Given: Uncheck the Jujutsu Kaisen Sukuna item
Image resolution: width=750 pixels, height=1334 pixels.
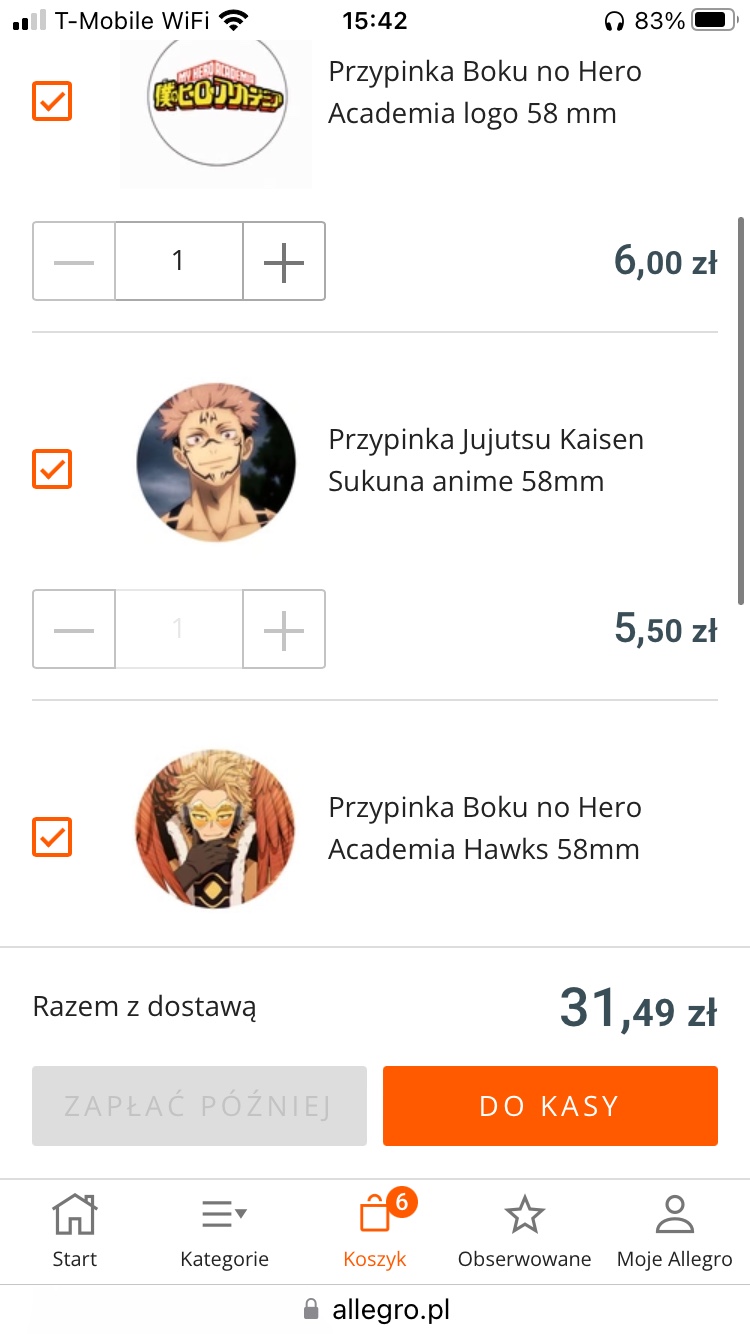Looking at the screenshot, I should (x=52, y=469).
